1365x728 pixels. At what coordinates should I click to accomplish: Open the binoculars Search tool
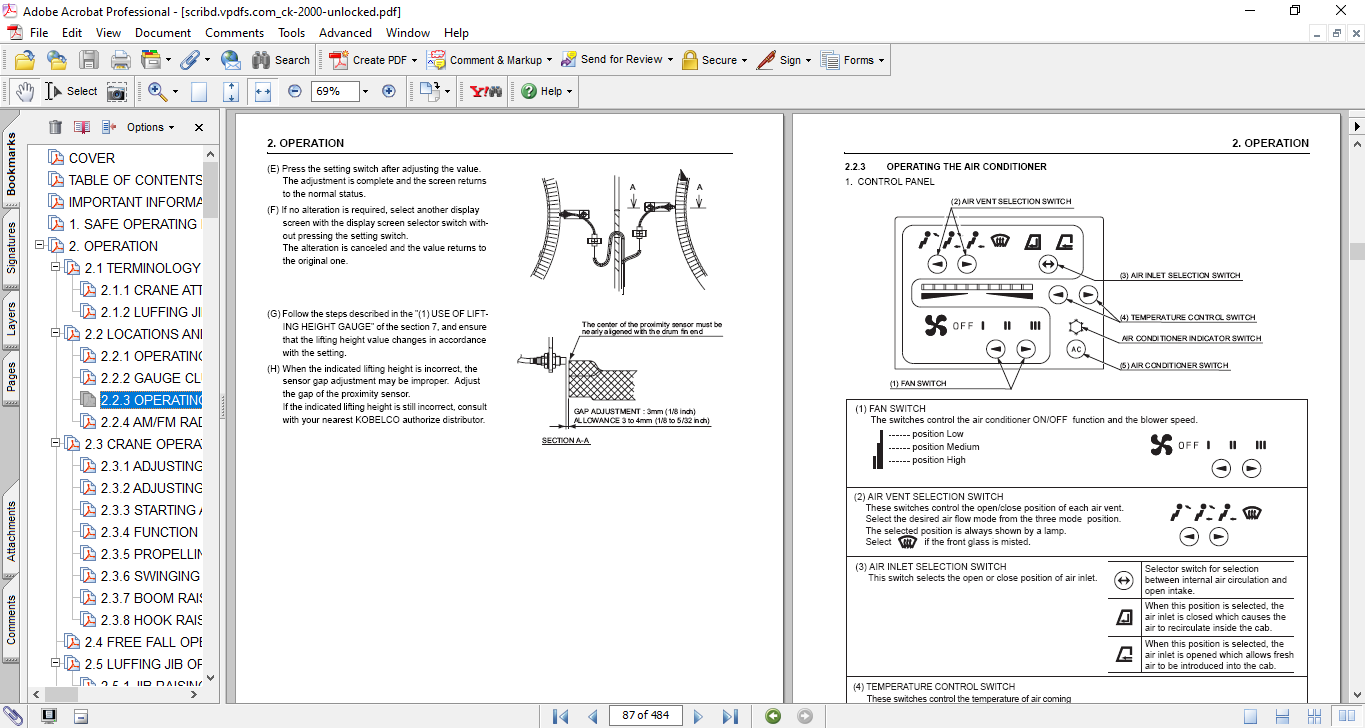point(281,60)
